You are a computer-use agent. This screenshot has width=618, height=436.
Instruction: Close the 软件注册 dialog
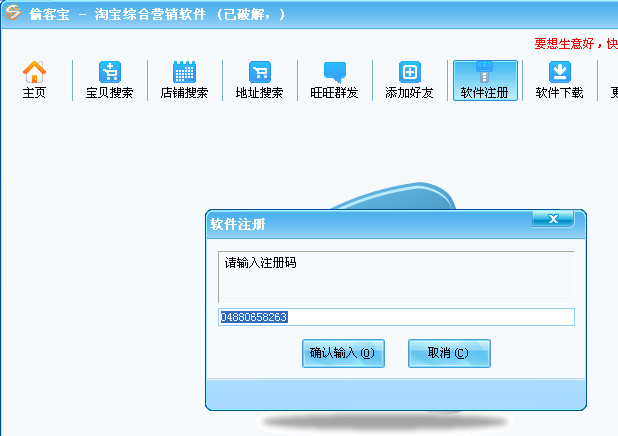click(553, 219)
